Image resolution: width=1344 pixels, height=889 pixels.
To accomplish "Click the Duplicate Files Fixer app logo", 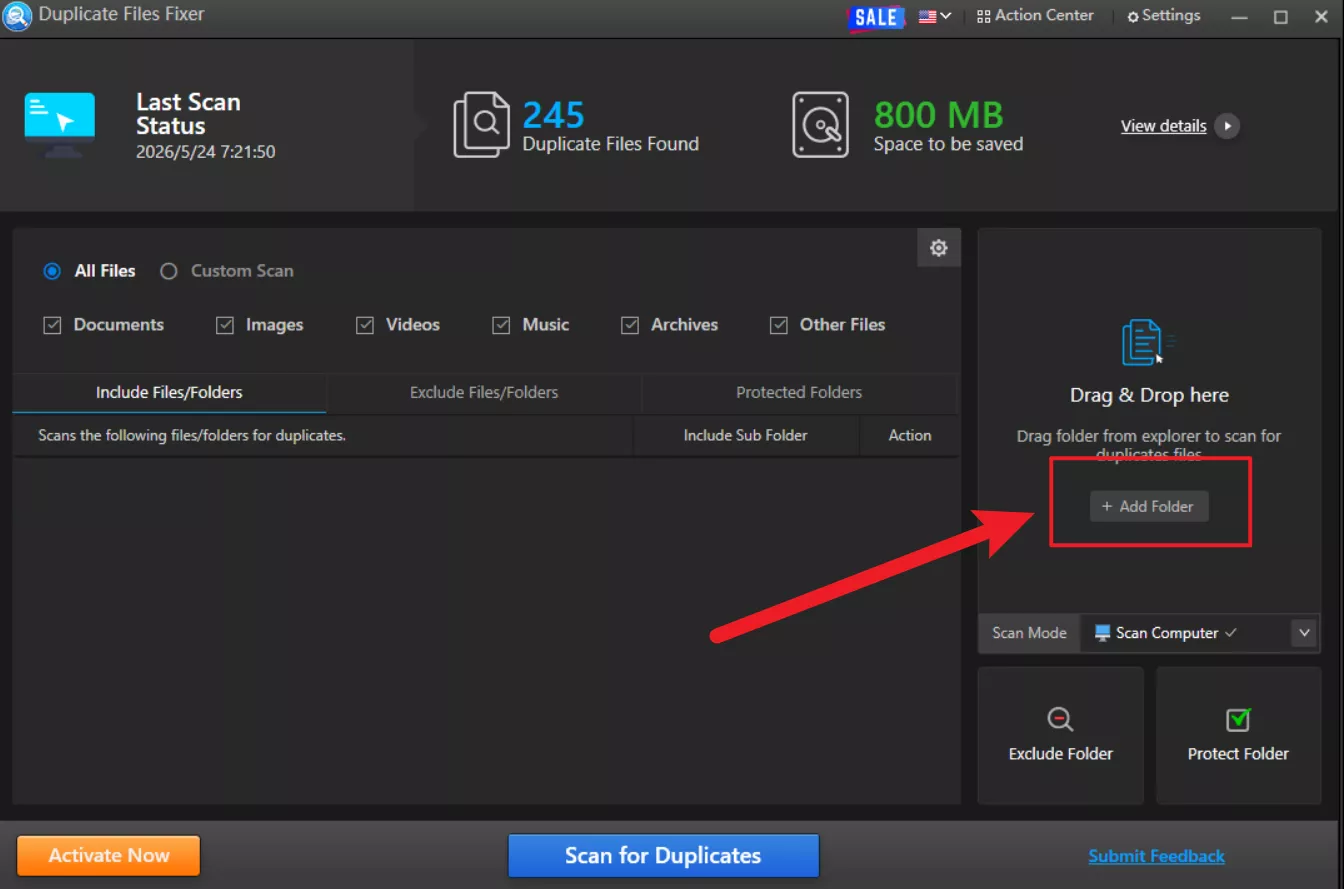I will [18, 17].
